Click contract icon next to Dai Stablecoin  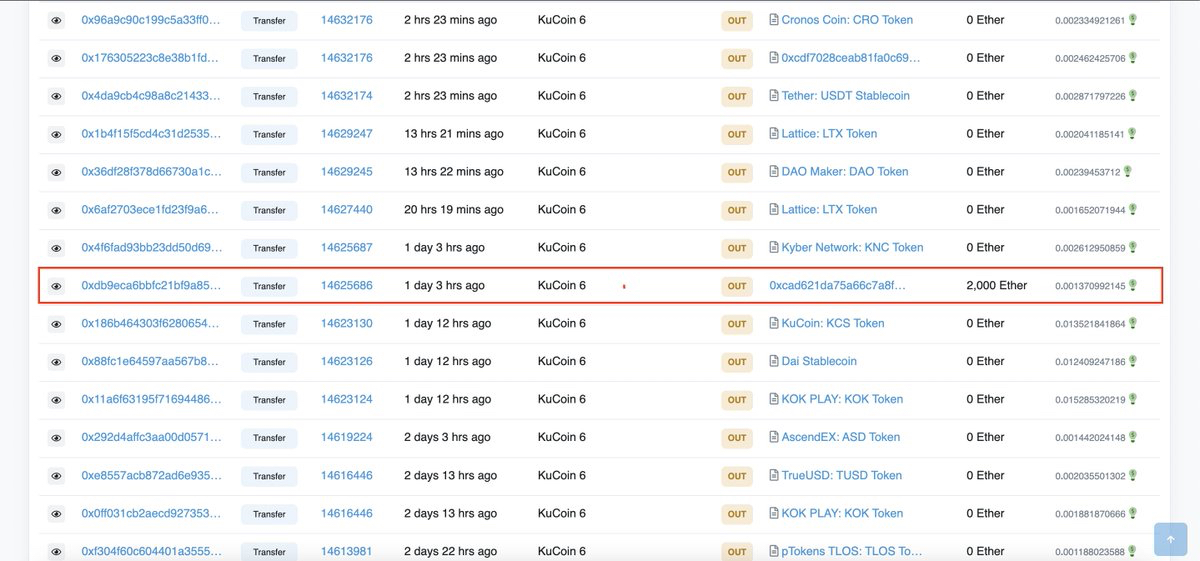pyautogui.click(x=773, y=362)
